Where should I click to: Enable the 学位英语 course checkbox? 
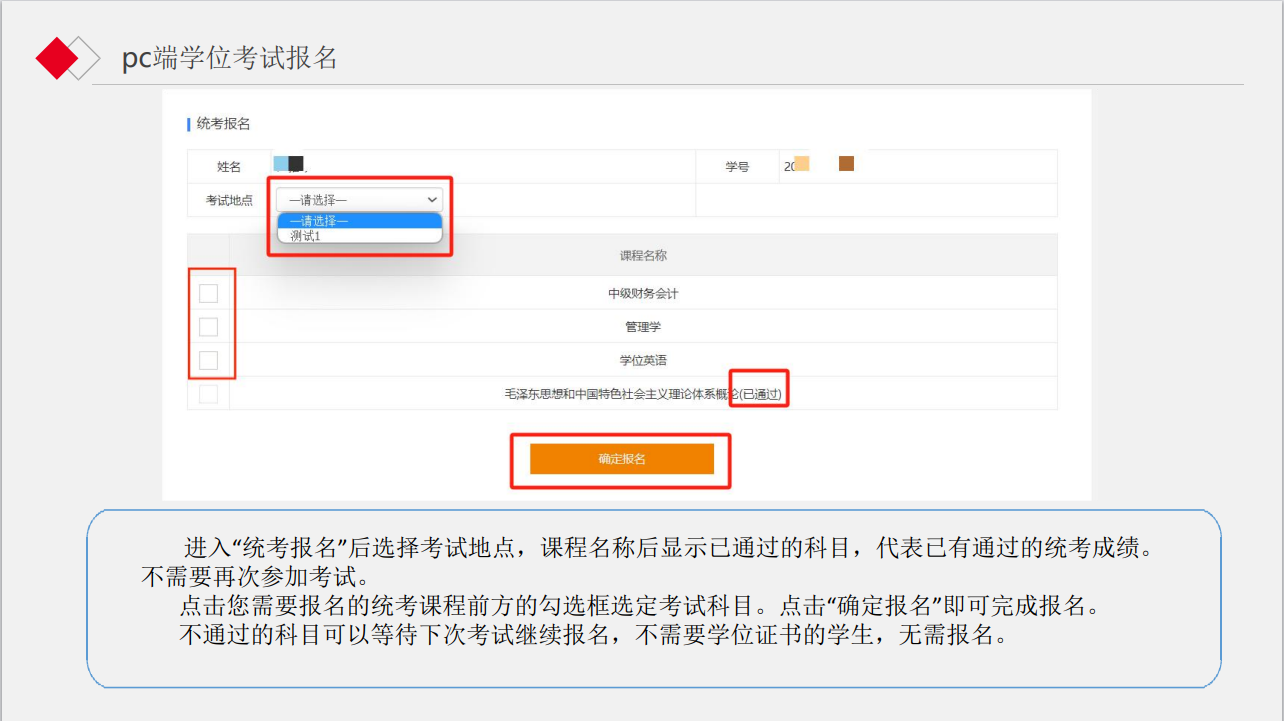tap(208, 360)
